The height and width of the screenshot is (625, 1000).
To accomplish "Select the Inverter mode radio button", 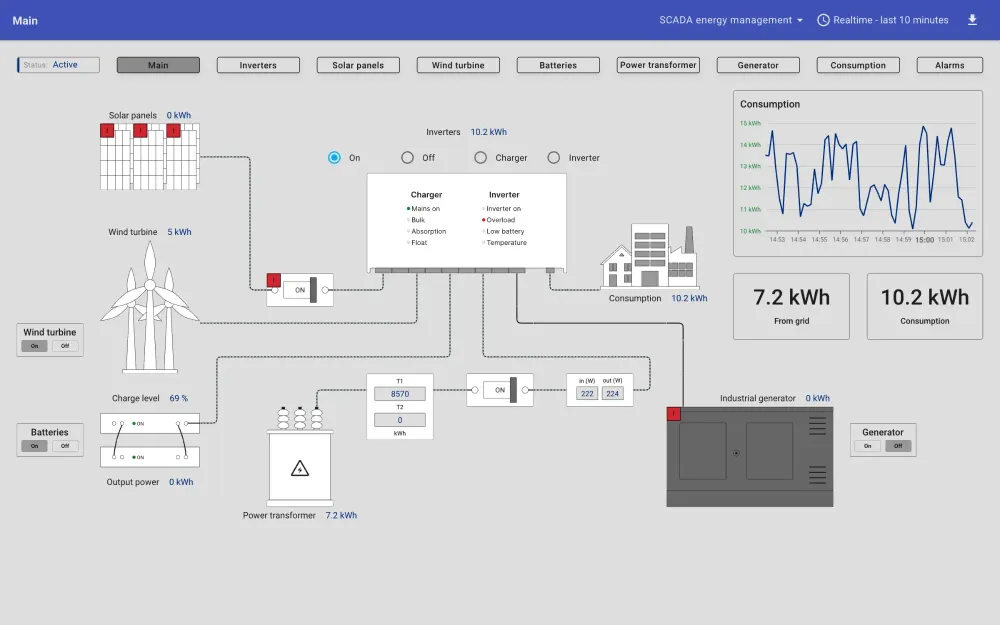I will 554,158.
